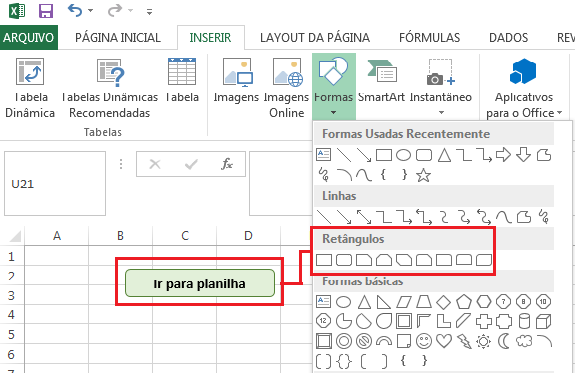Open Customize Quick Access Toolbar dropdown

(149, 12)
